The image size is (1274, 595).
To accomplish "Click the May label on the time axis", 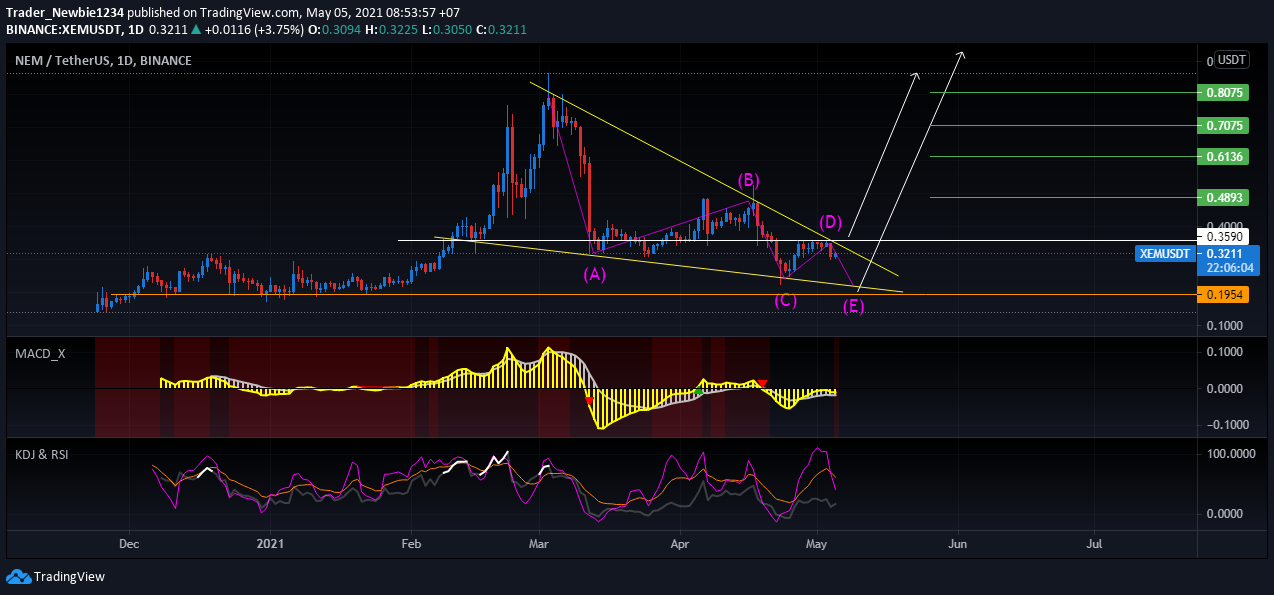I will 818,545.
